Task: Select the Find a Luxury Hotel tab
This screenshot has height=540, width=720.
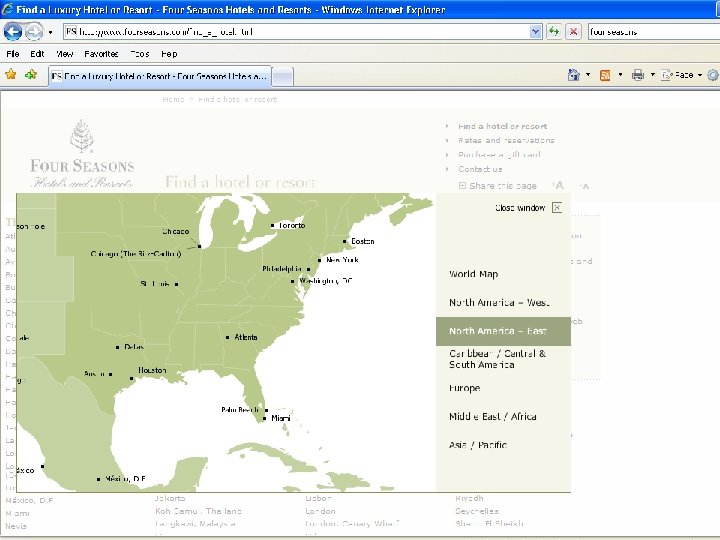Action: [160, 76]
